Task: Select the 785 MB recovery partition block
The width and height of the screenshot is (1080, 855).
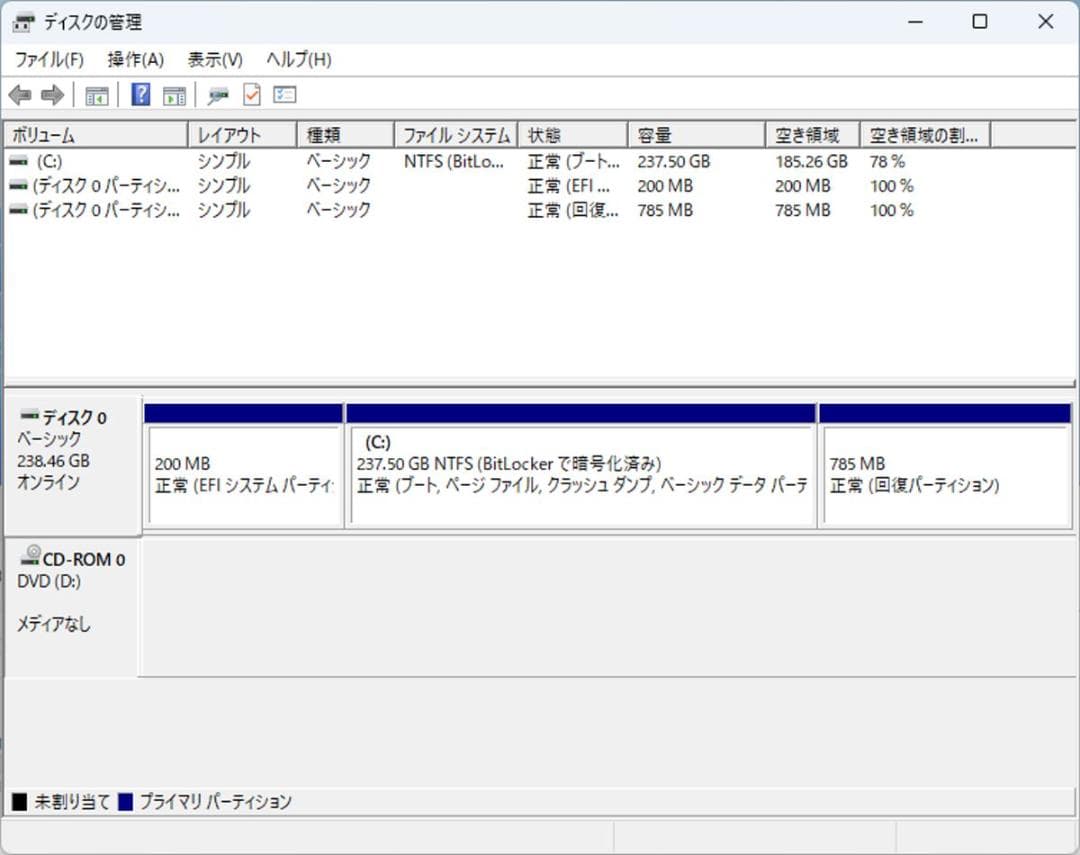Action: point(945,470)
